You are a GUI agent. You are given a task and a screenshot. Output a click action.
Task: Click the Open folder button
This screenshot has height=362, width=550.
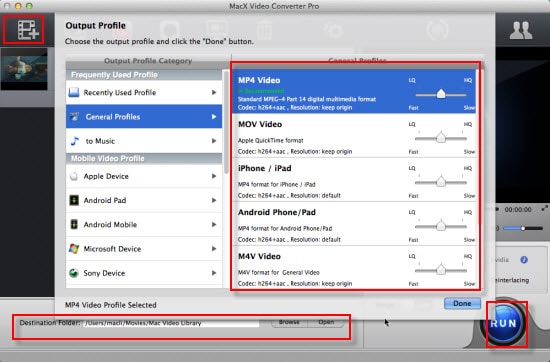(x=326, y=322)
